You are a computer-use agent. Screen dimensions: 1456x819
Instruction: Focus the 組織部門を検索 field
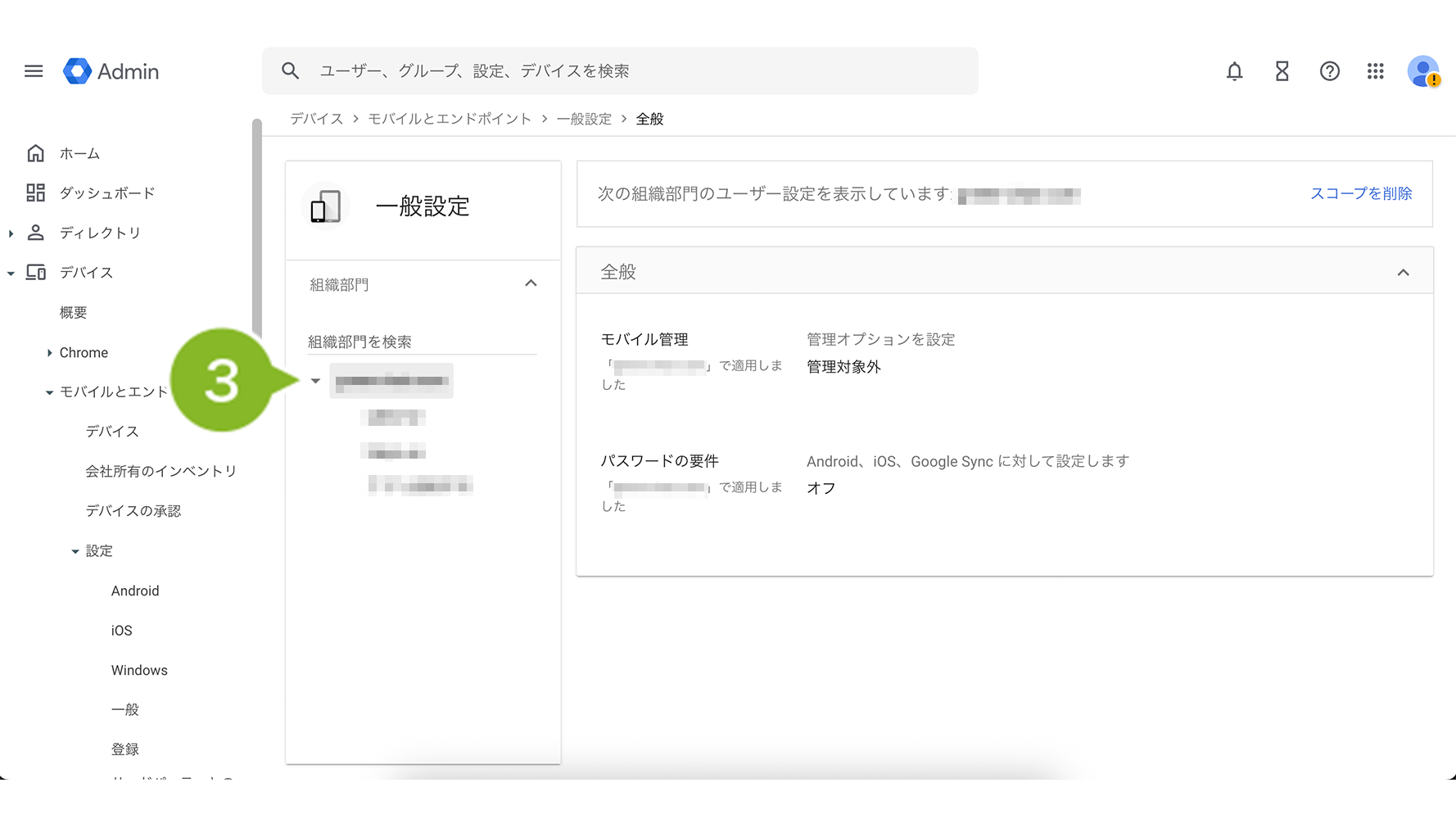coord(422,342)
